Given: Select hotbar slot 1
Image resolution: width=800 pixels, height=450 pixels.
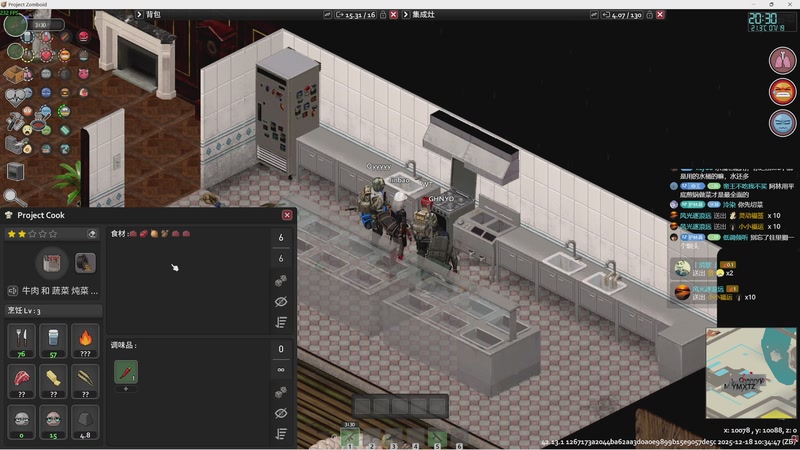Looking at the screenshot, I should (350, 438).
